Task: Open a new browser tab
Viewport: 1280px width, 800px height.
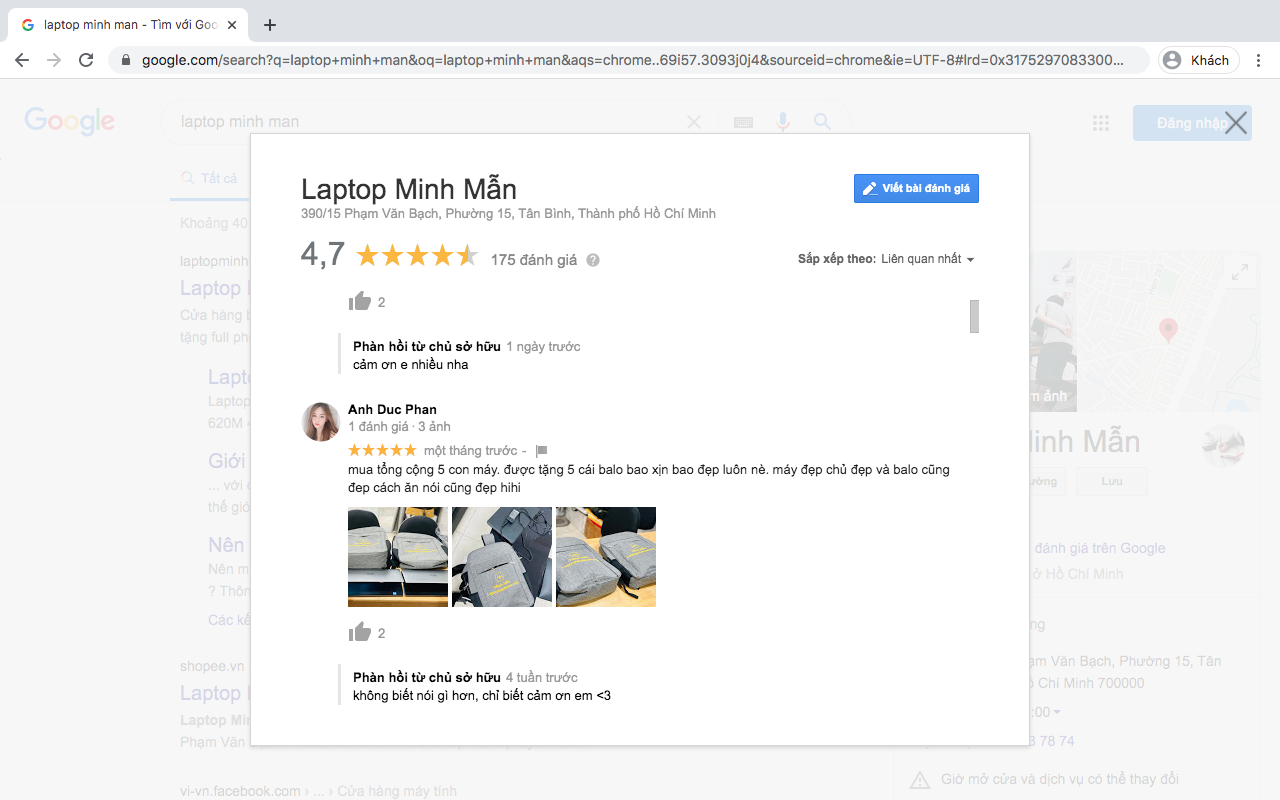Action: 269,25
